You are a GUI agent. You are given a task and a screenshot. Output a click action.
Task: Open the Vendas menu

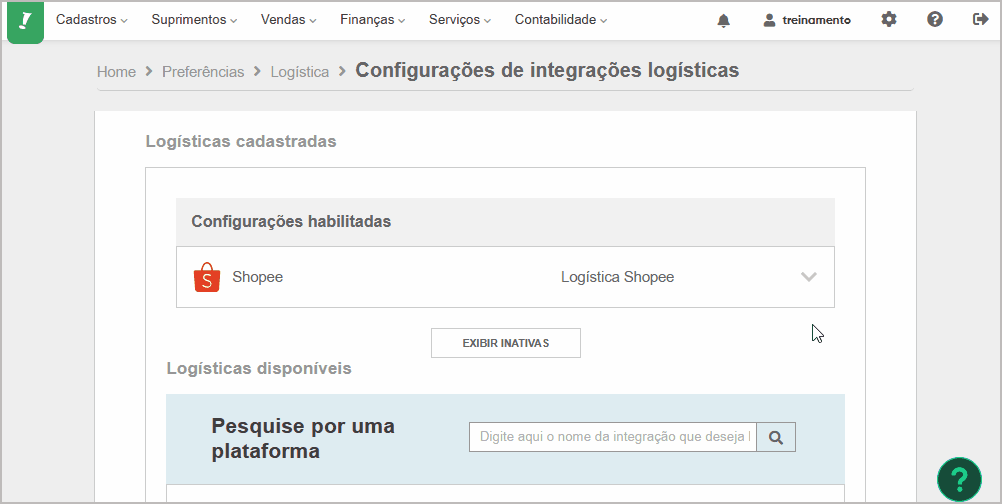[289, 20]
